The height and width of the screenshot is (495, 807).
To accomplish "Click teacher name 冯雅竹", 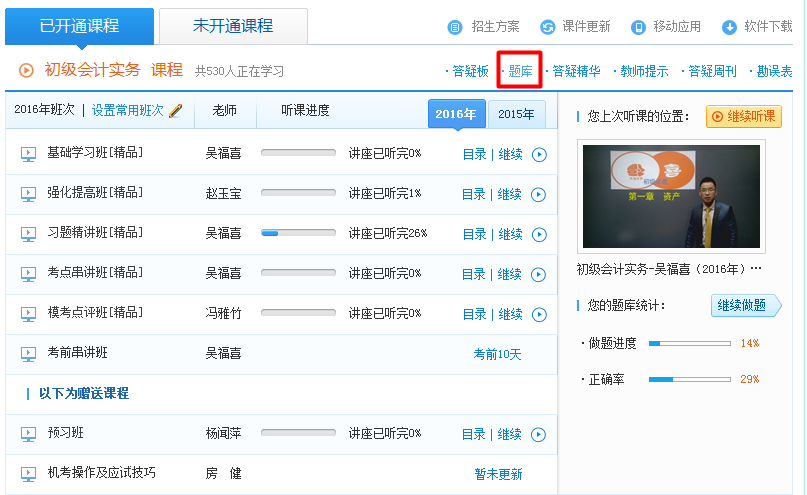I will click(223, 314).
